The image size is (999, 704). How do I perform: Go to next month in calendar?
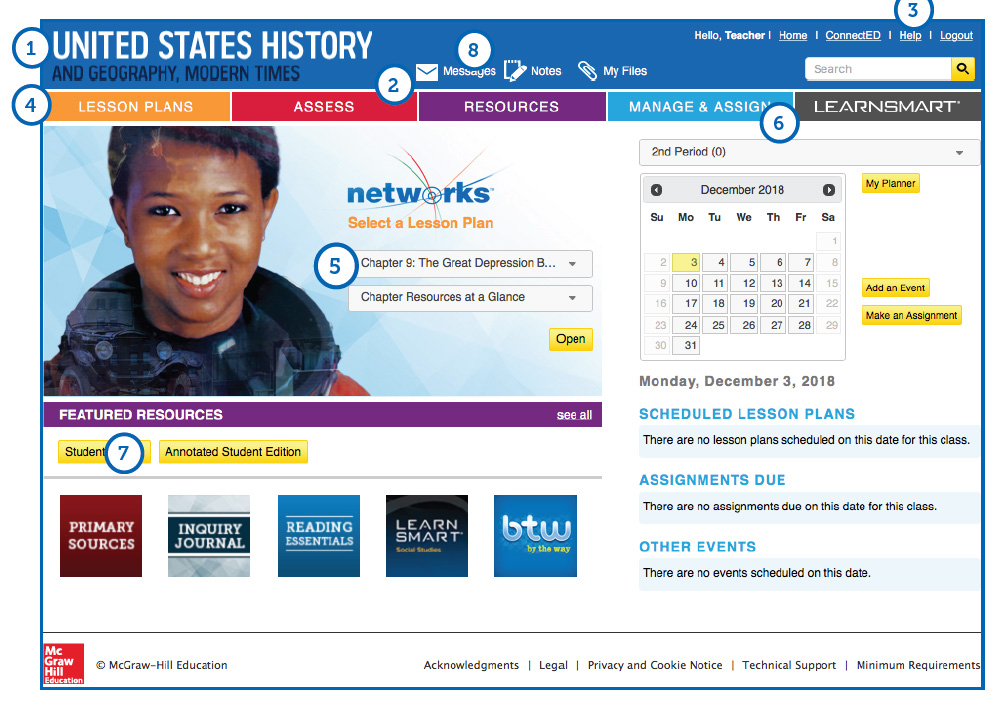pyautogui.click(x=828, y=190)
